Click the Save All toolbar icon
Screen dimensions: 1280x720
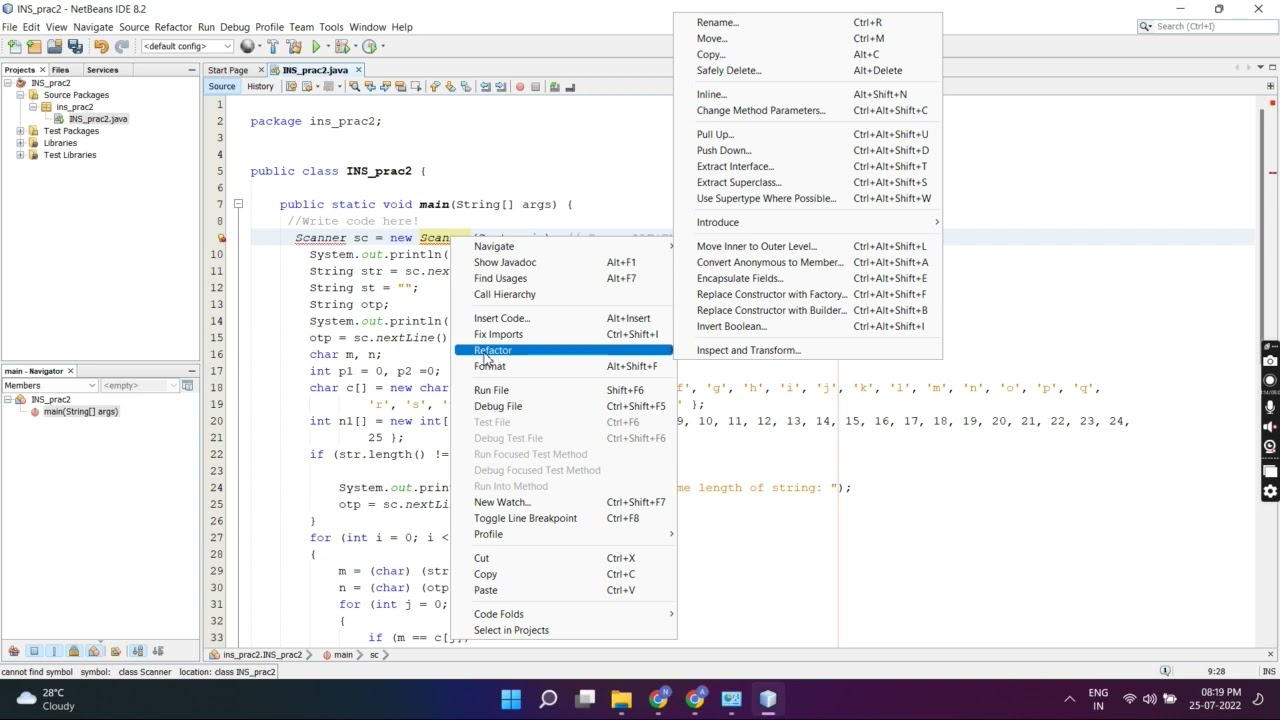(x=75, y=46)
